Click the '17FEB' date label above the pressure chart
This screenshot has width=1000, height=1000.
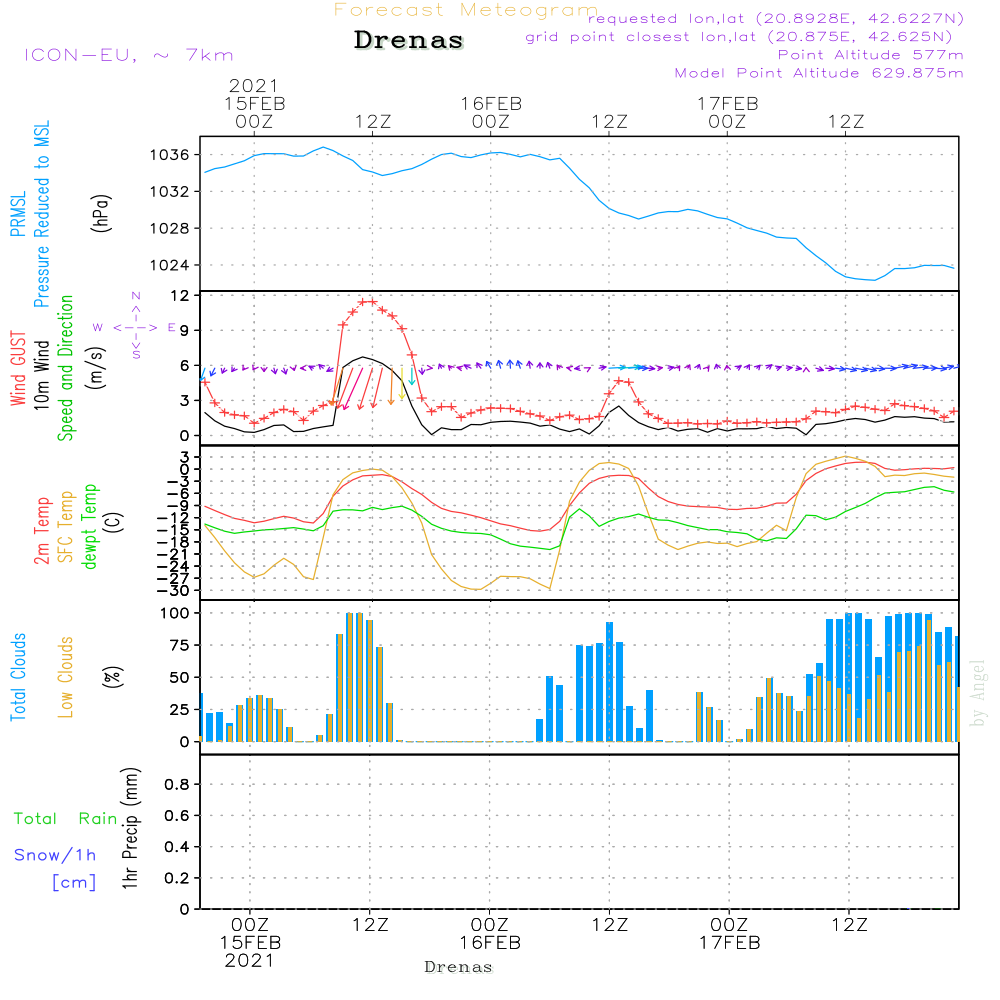point(728,103)
